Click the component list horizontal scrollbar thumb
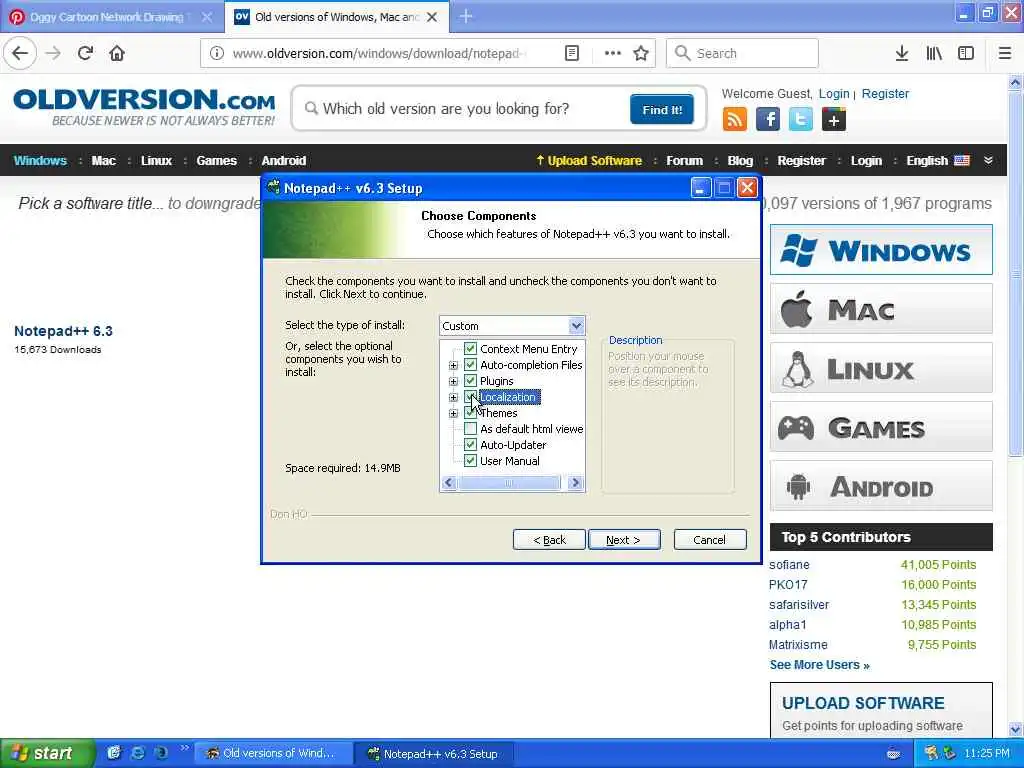 coord(509,483)
